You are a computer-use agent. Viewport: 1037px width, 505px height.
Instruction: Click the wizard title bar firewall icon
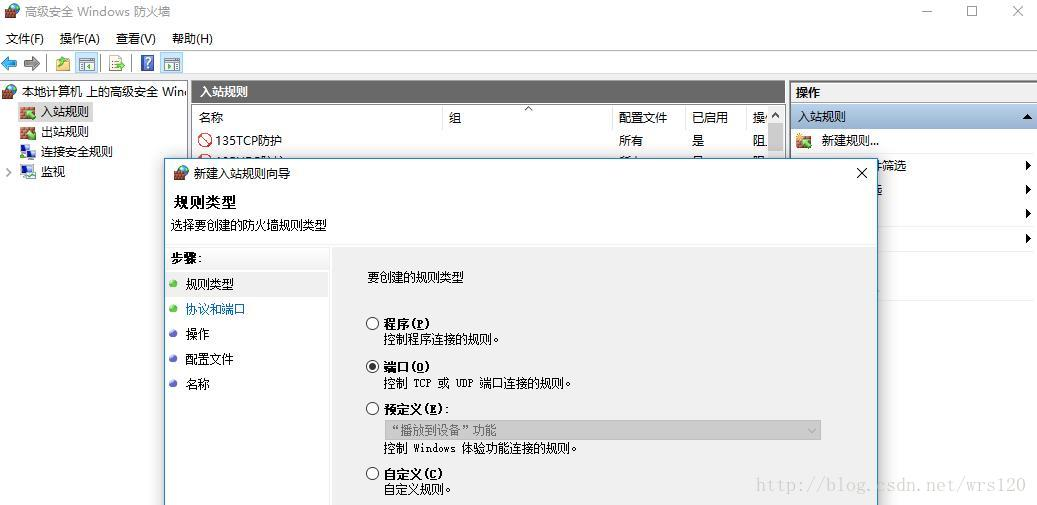coord(181,173)
